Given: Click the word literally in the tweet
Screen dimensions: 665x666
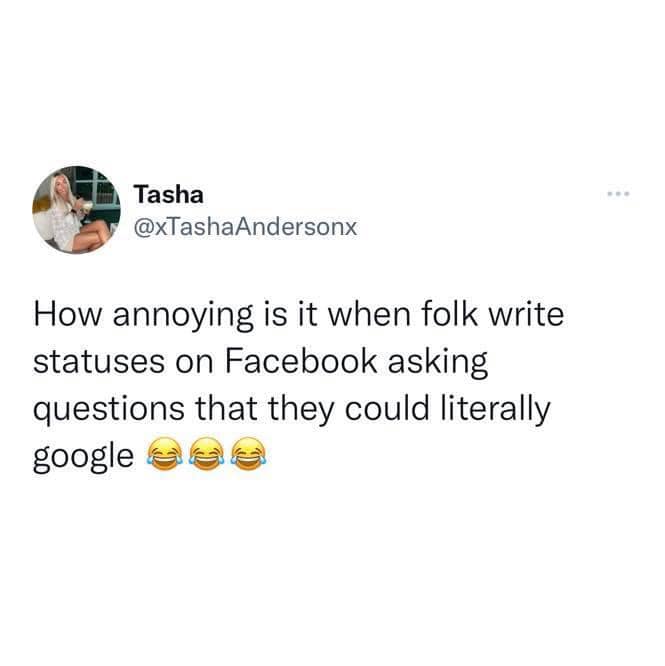Looking at the screenshot, I should click(x=495, y=409).
